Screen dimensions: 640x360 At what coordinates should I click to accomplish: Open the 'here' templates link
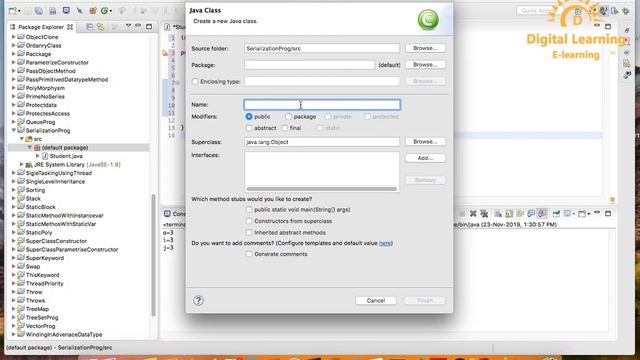click(385, 243)
